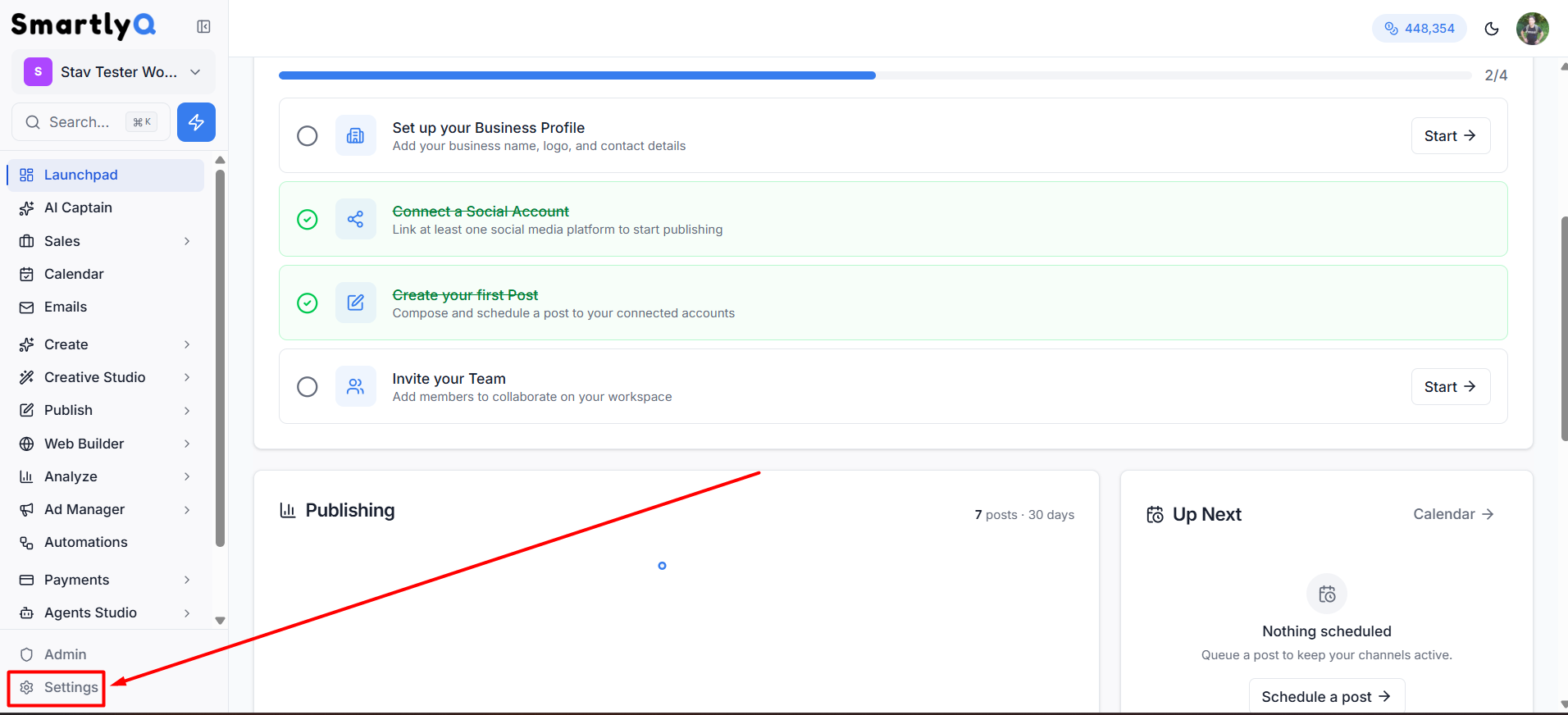This screenshot has width=1568, height=715.
Task: Click Create your first Post title
Action: [x=465, y=295]
